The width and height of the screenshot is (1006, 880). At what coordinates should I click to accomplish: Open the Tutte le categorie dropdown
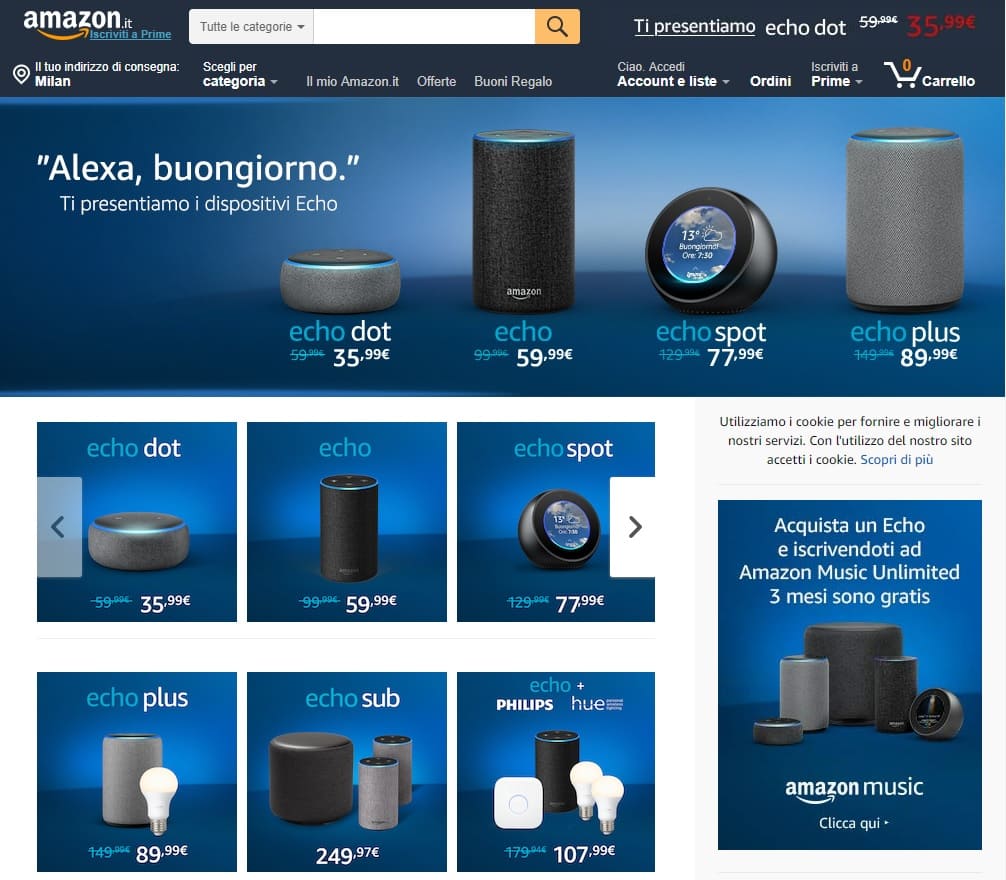[251, 26]
